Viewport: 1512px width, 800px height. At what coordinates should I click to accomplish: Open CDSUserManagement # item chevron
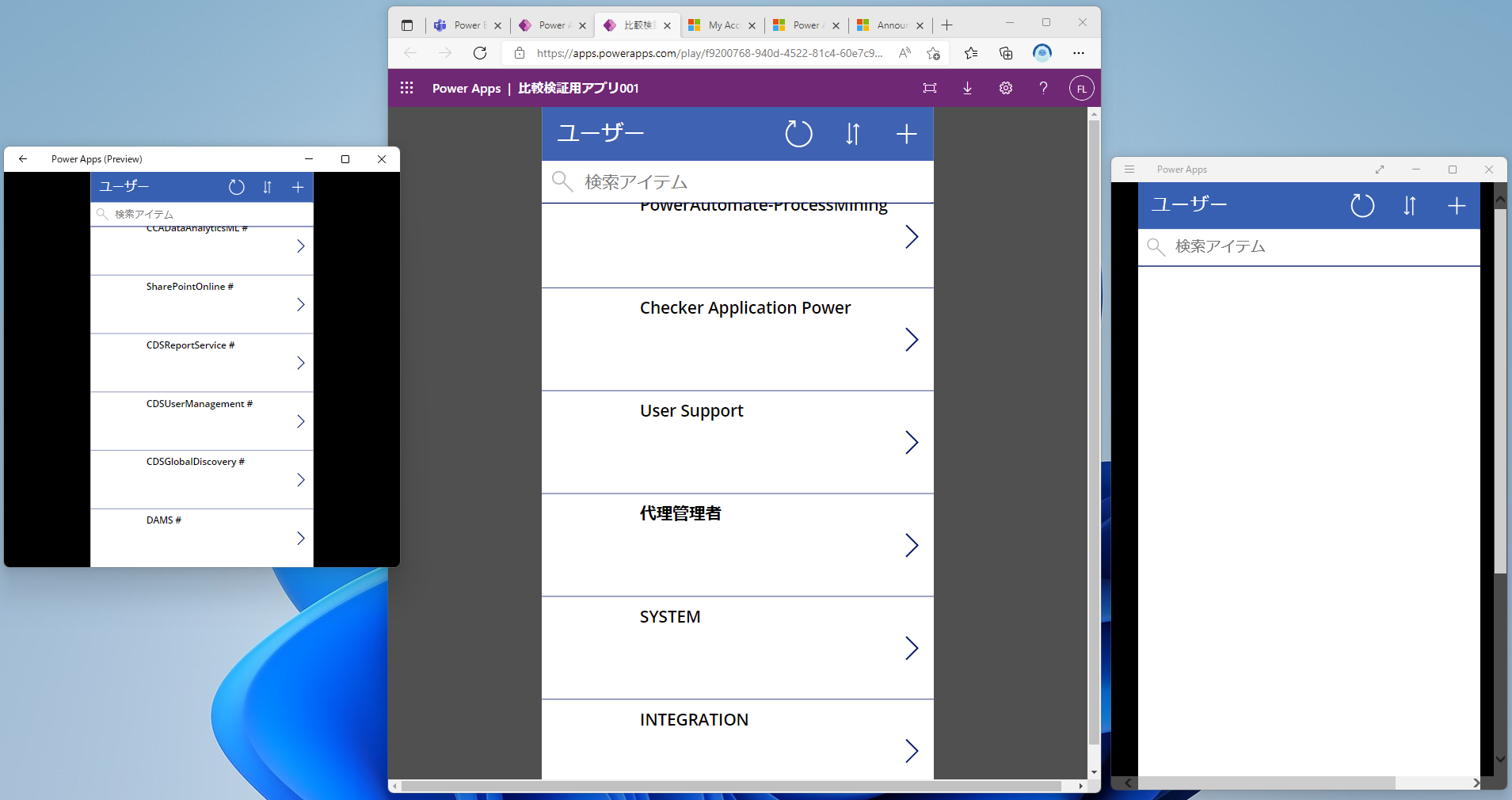pos(301,421)
